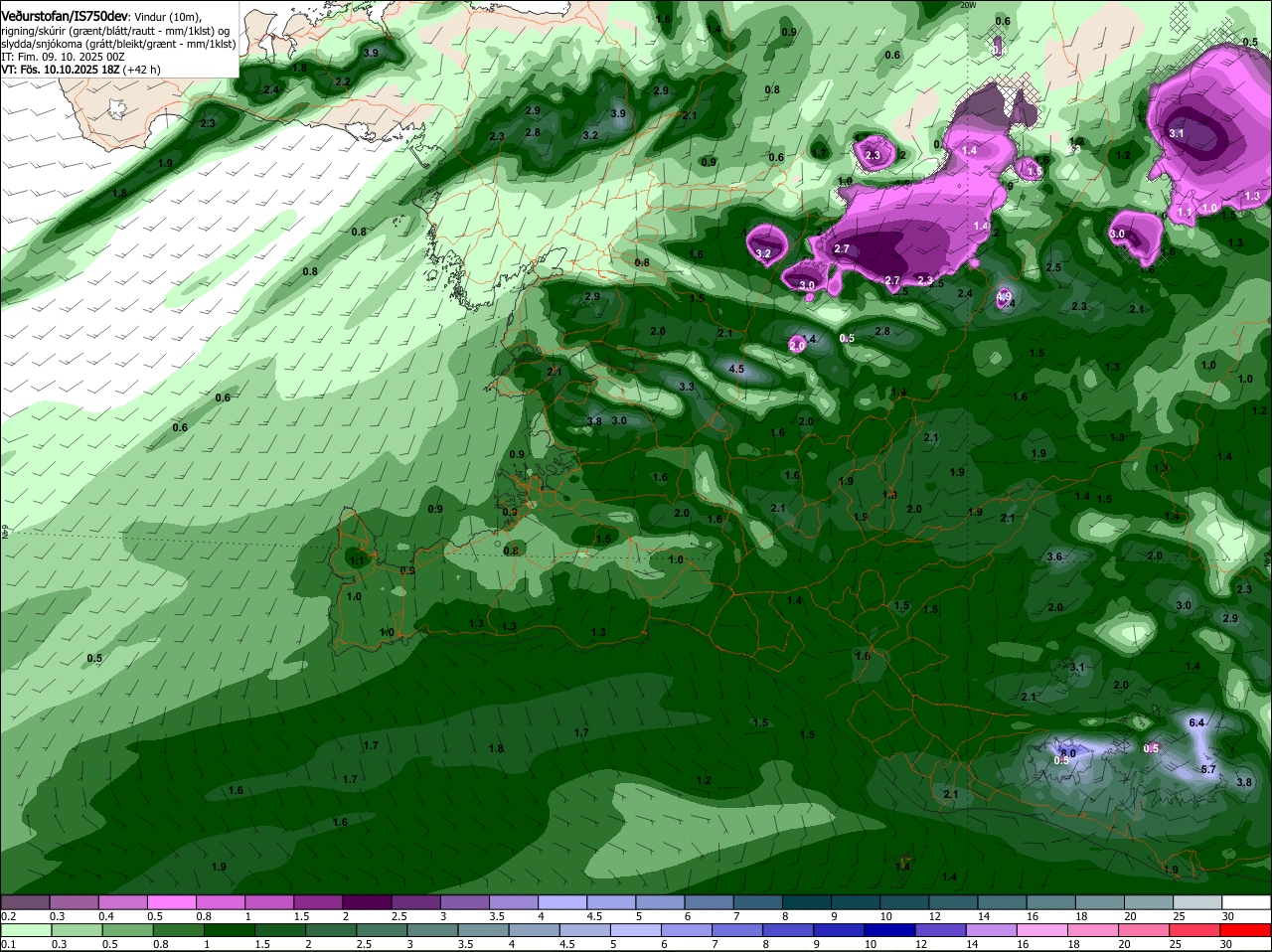Click the "VT: Fös. 10.10.2025 18Z (+42 h)" line
The width and height of the screenshot is (1272, 952).
[80, 70]
